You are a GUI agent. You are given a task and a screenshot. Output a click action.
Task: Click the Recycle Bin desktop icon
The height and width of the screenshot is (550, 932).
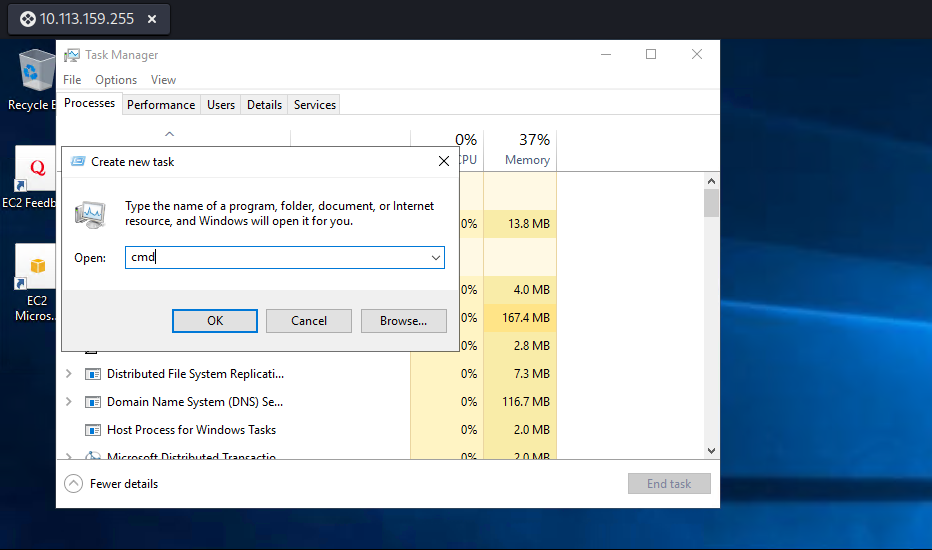point(36,72)
